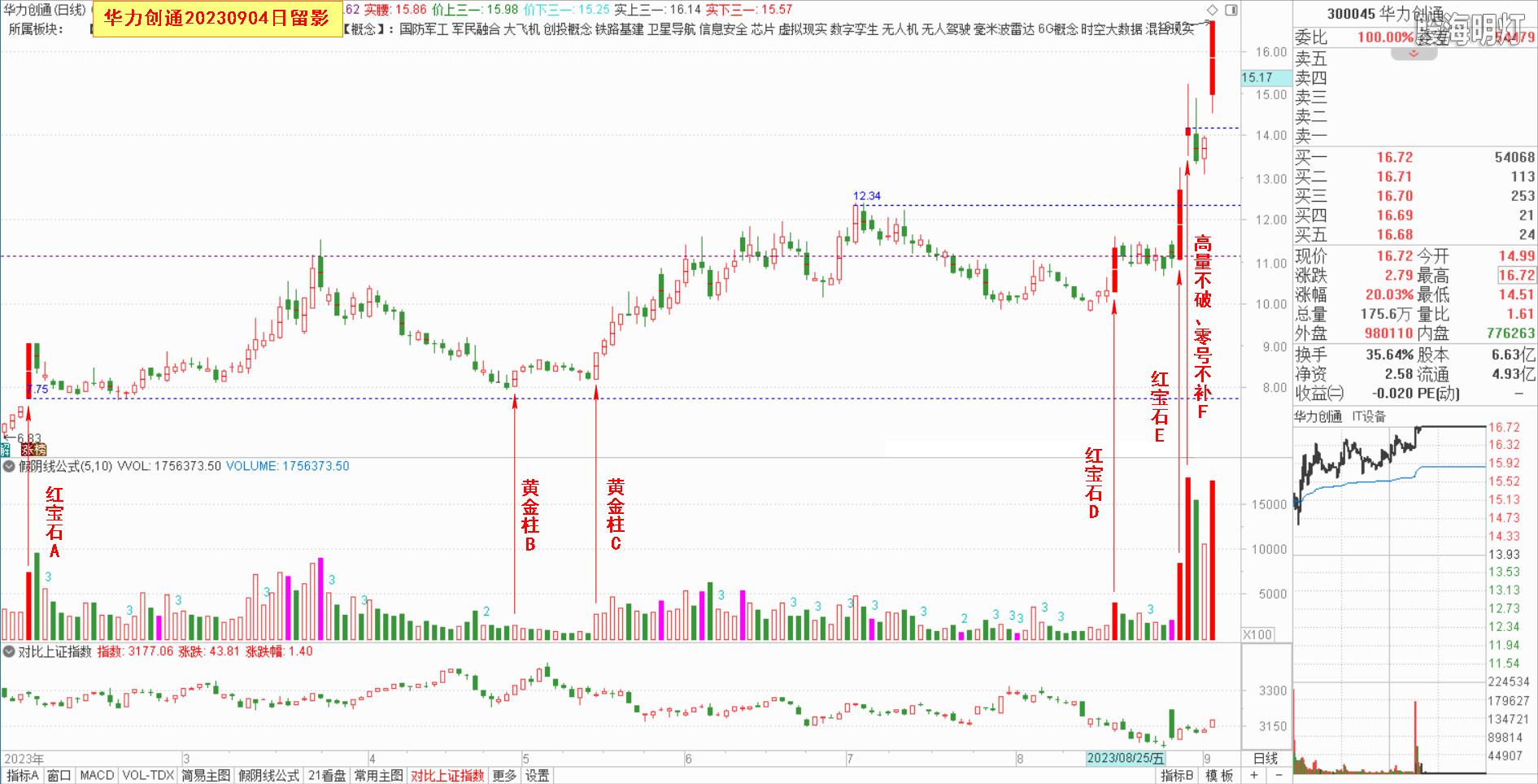Click the 买一 price 16.72

coord(1395,157)
